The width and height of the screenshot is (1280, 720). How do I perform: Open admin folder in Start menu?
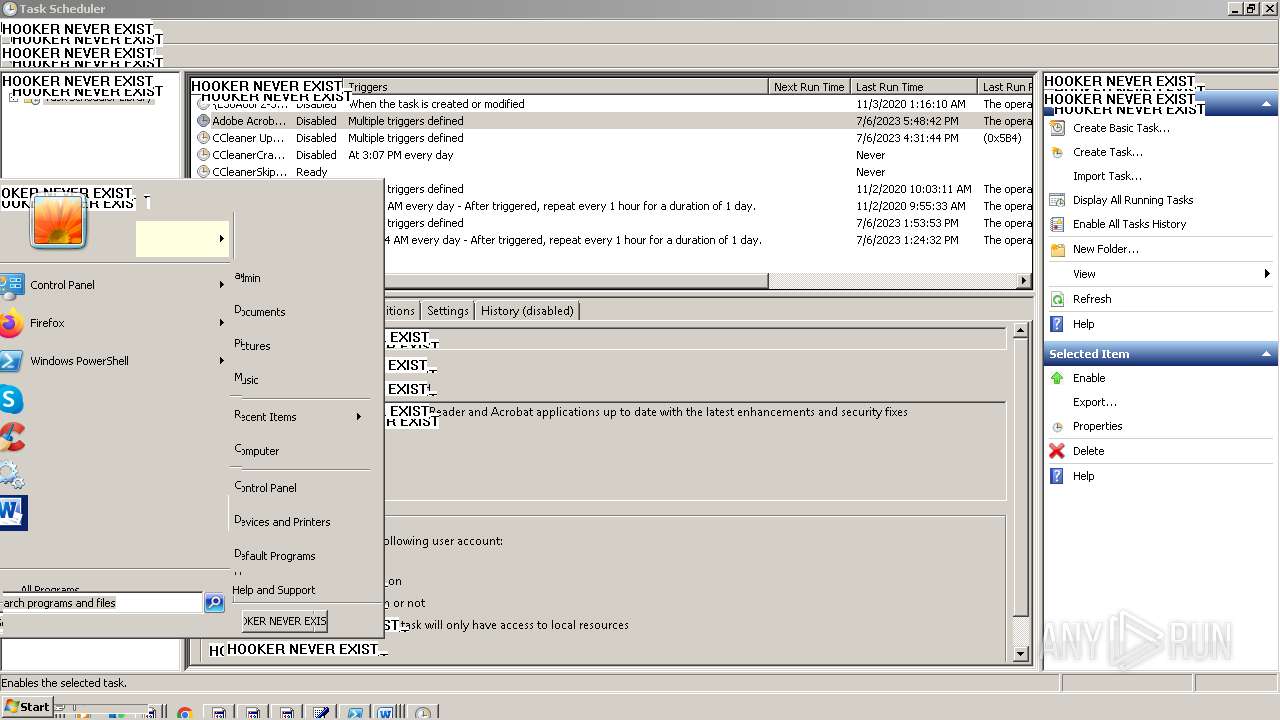click(247, 278)
